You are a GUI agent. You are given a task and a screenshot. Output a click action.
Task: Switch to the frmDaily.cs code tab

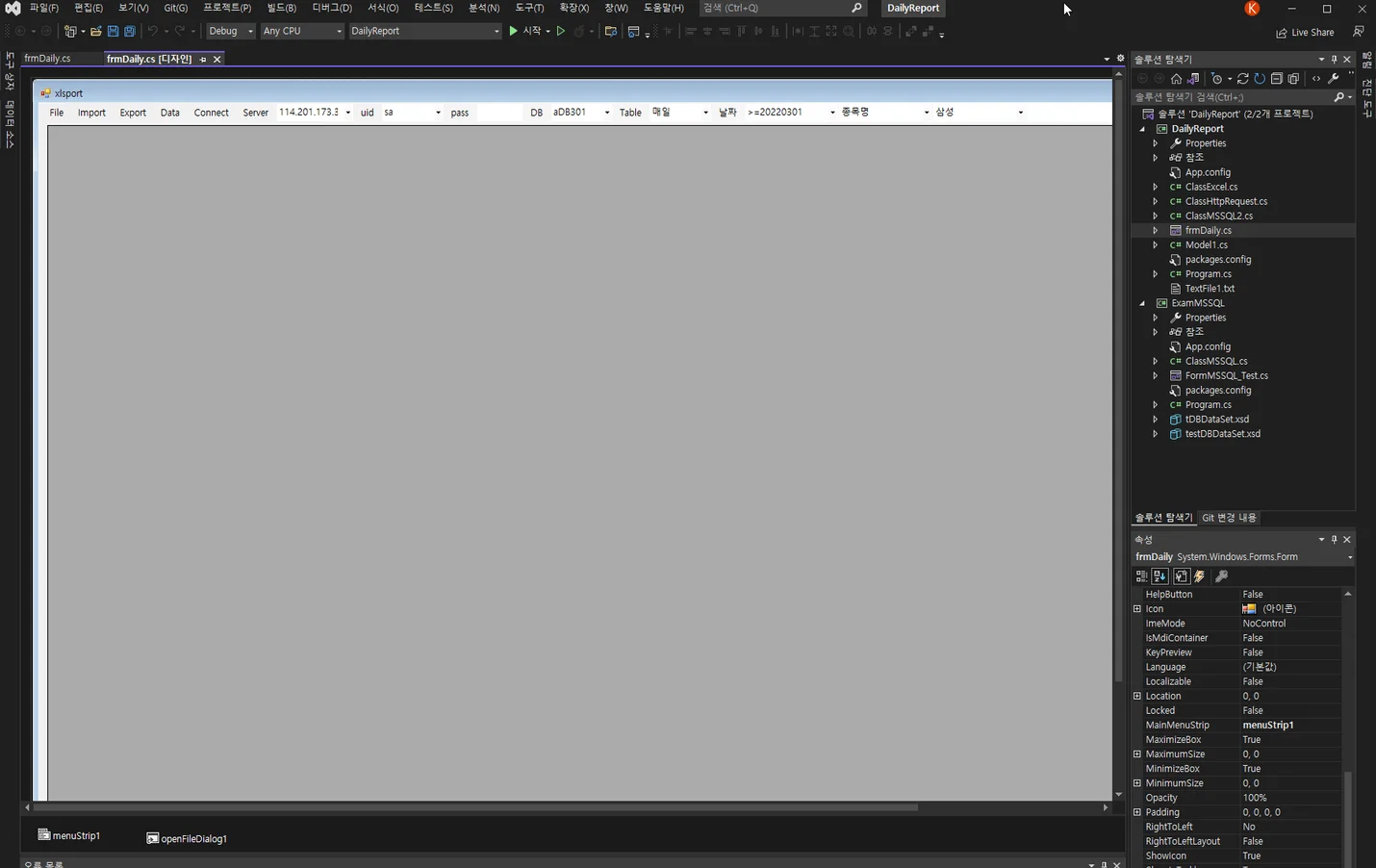[48, 59]
